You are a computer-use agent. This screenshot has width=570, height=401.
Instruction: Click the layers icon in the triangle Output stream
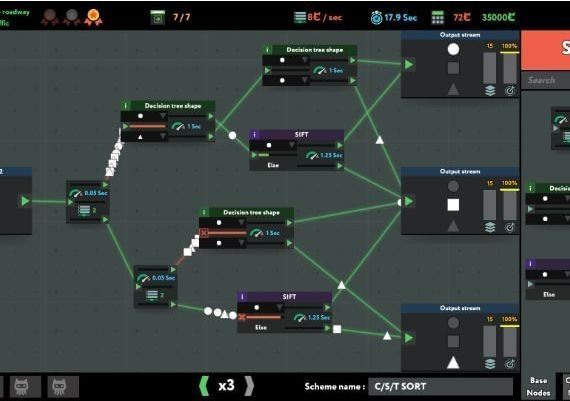point(490,364)
